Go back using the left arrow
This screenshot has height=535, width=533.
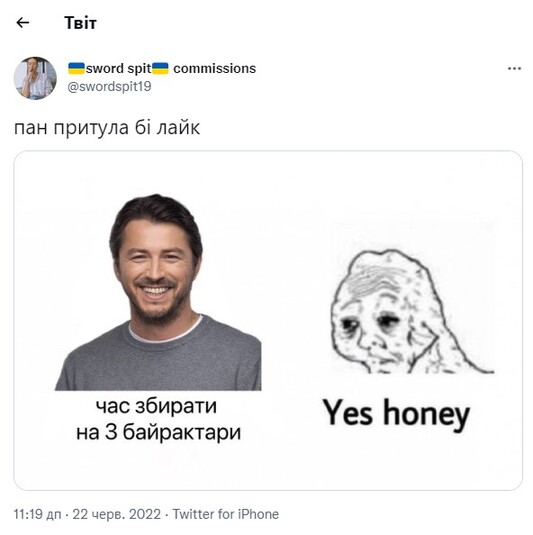coord(23,23)
